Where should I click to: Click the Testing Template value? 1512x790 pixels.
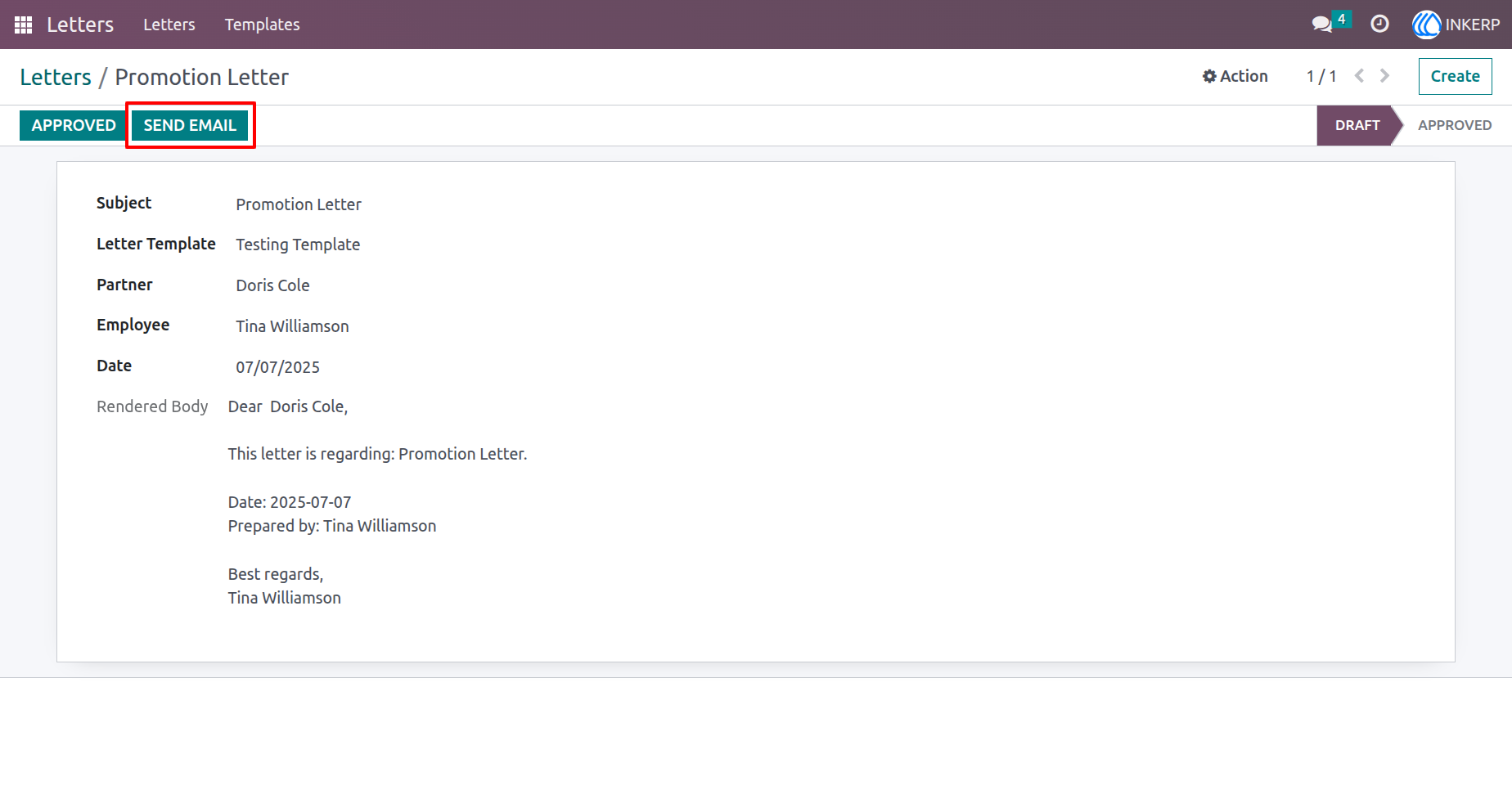pos(298,245)
